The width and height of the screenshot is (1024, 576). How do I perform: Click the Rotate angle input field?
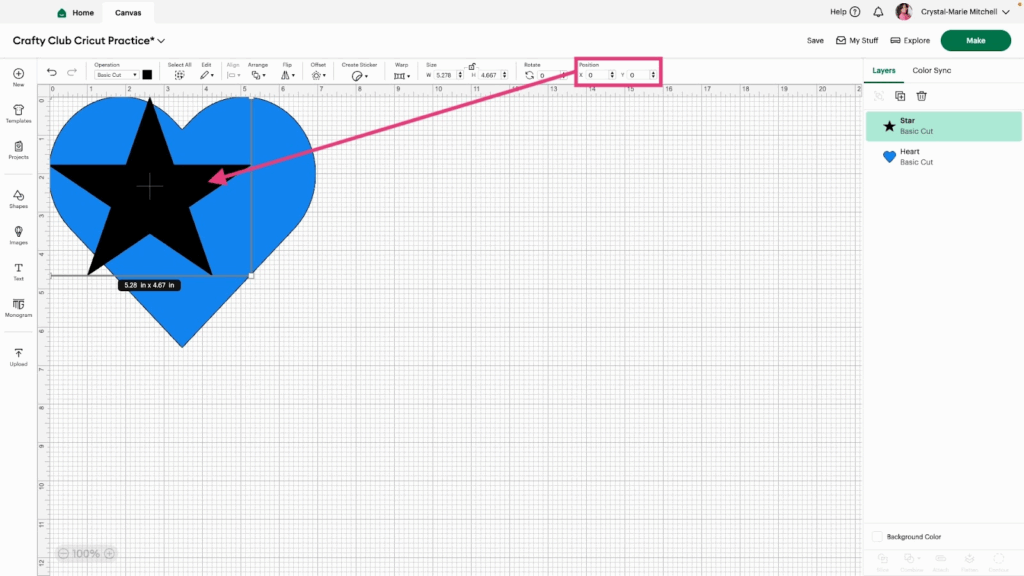tap(549, 75)
